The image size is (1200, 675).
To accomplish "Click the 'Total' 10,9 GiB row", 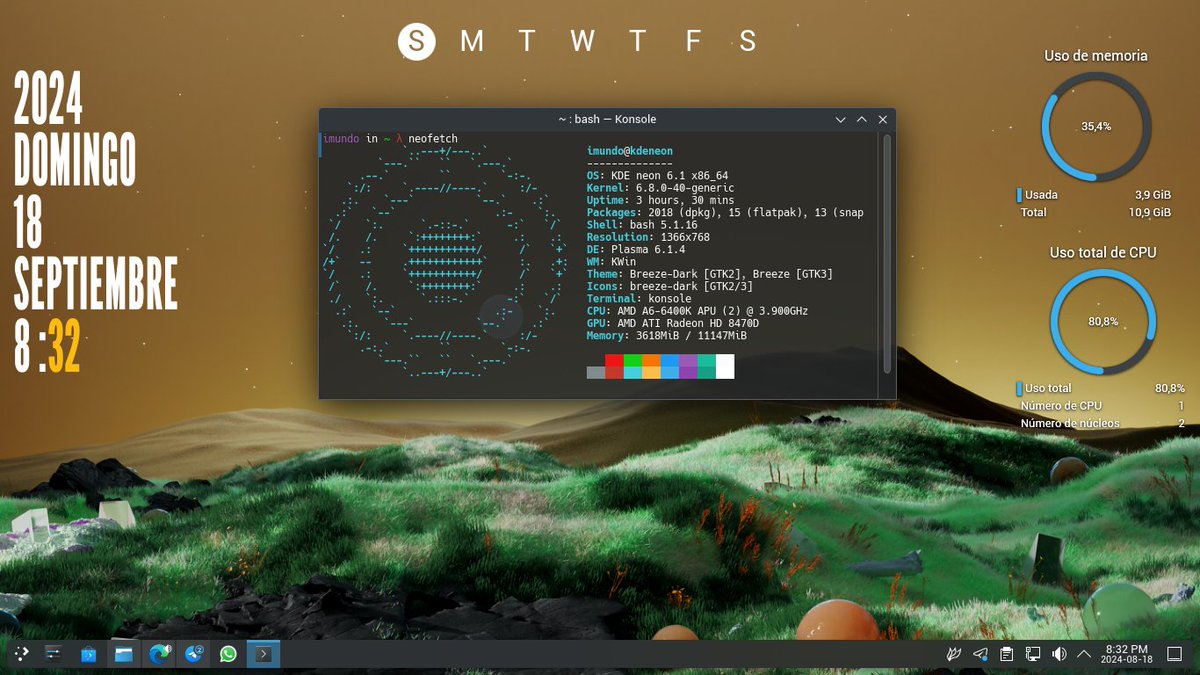I will [x=1094, y=212].
